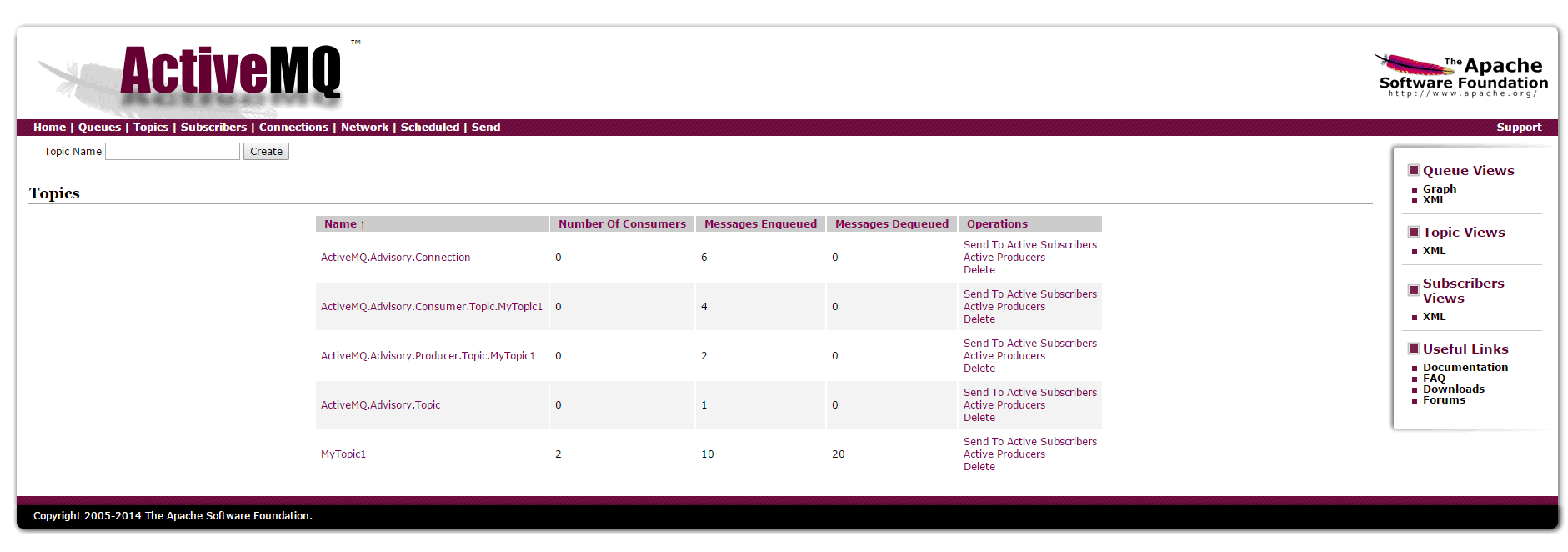View Active Producers for Consumer.Topic.MyTopic1
This screenshot has width=1568, height=552.
[1004, 307]
